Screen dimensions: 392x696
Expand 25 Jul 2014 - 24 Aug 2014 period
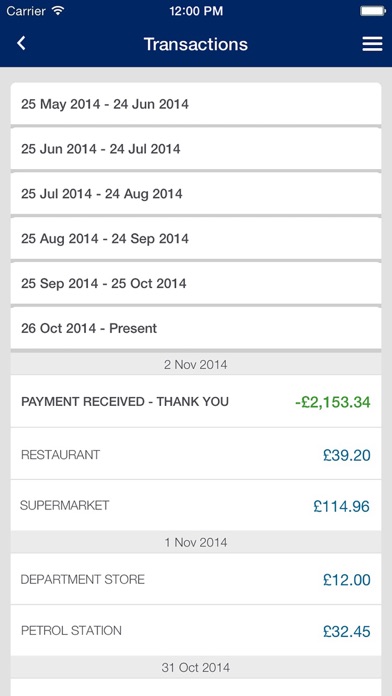click(x=196, y=194)
